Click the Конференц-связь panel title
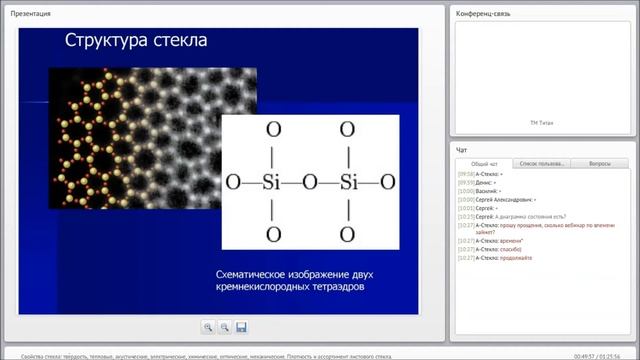The width and height of the screenshot is (640, 360). coord(483,13)
